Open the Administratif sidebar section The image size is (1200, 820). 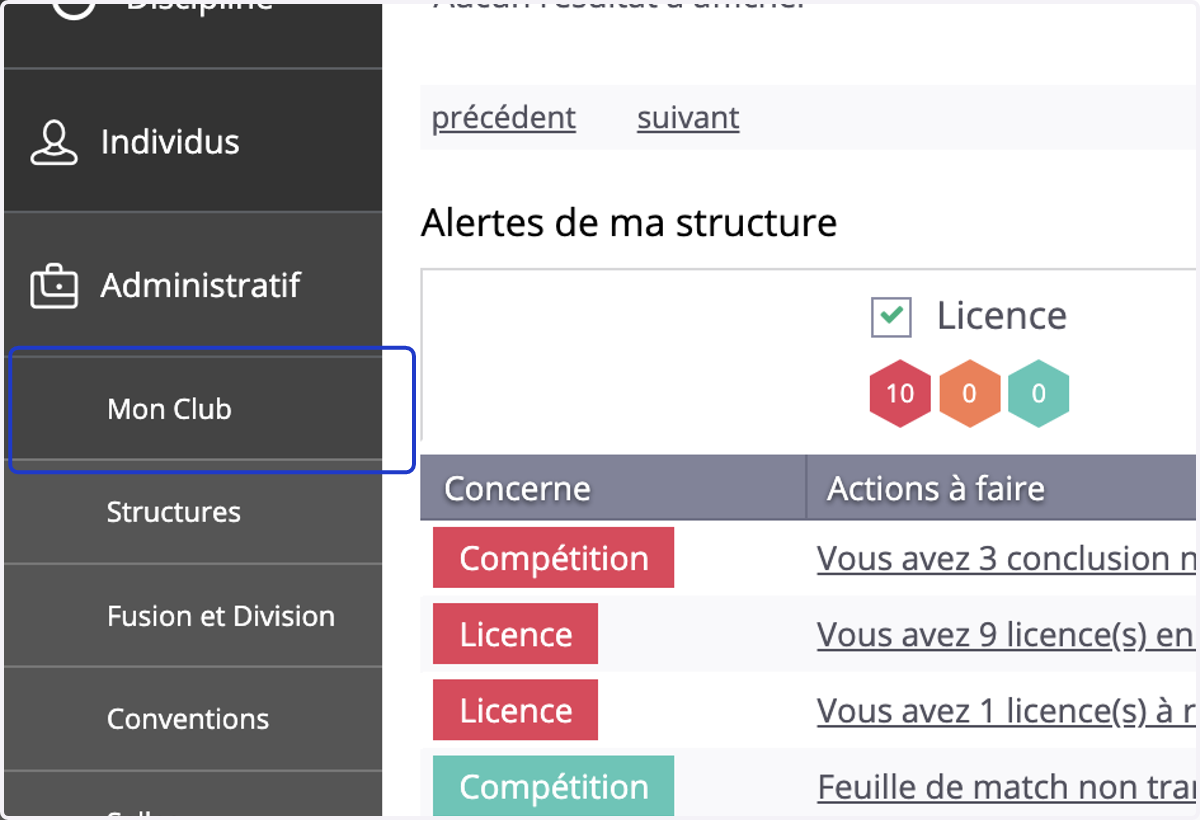tap(193, 284)
